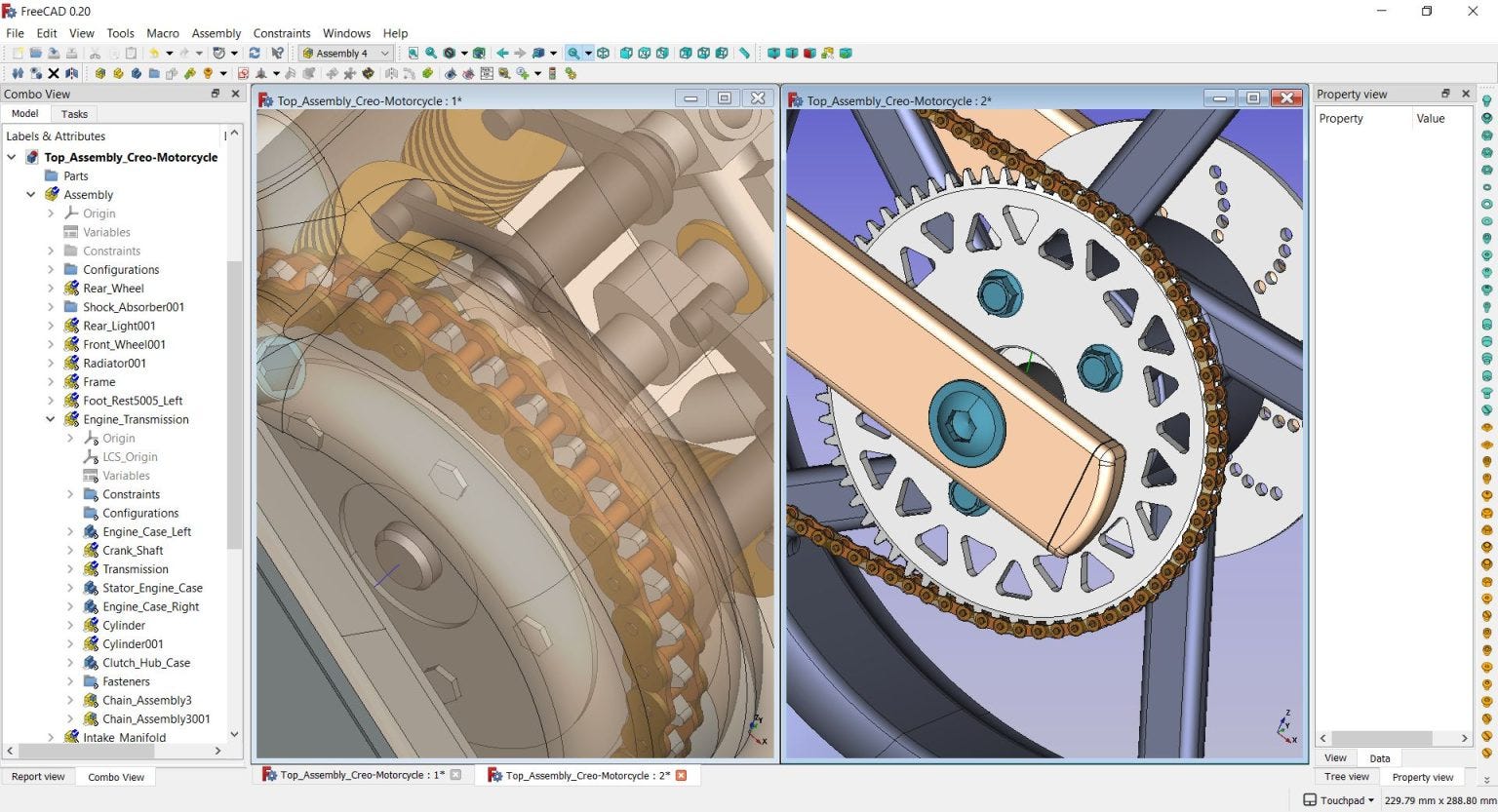Select Crank_Shaft in the model tree
The width and height of the screenshot is (1498, 812).
(133, 551)
